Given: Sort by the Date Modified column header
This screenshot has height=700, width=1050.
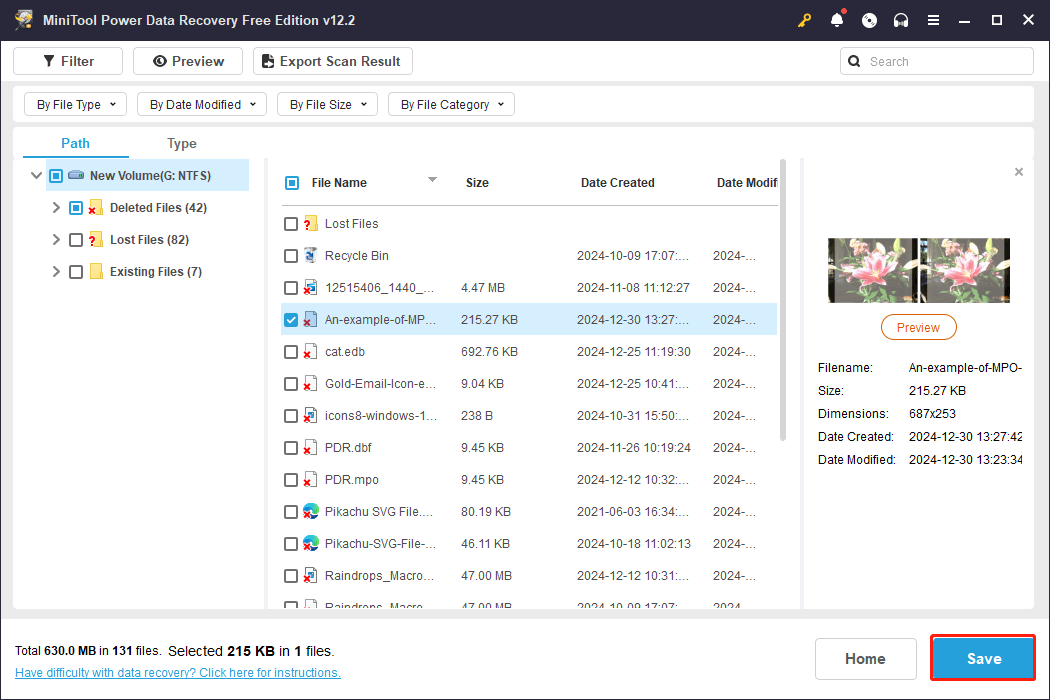Looking at the screenshot, I should tap(747, 183).
